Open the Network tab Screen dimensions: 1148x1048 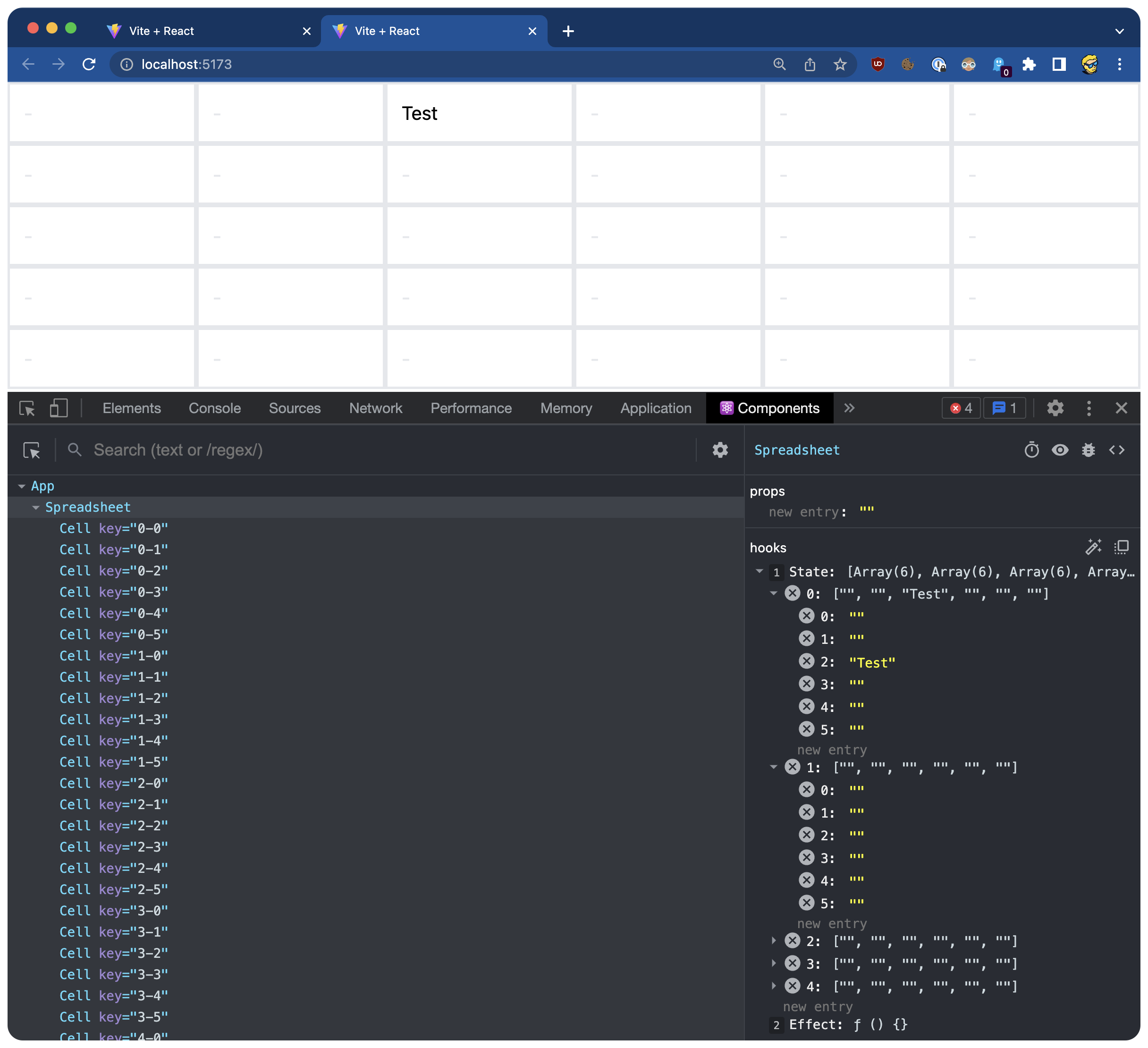tap(375, 408)
